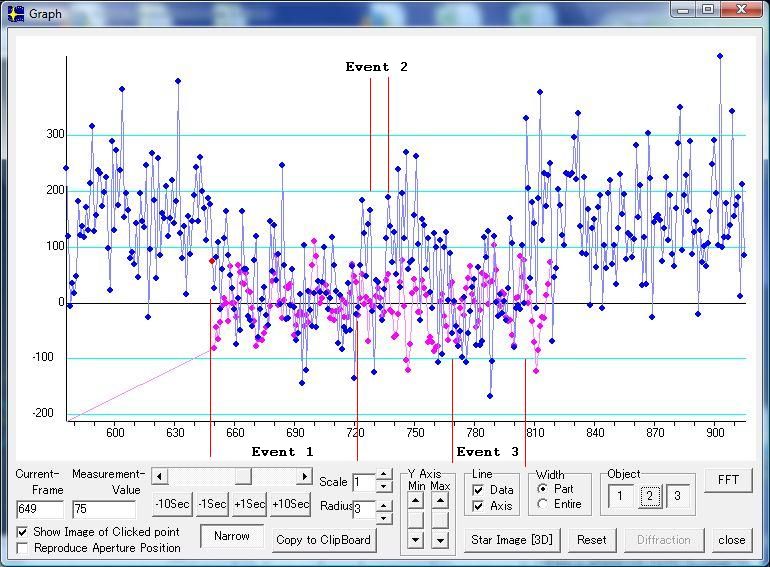This screenshot has width=770, height=567.
Task: Decrease Radius with down arrow
Action: [384, 517]
